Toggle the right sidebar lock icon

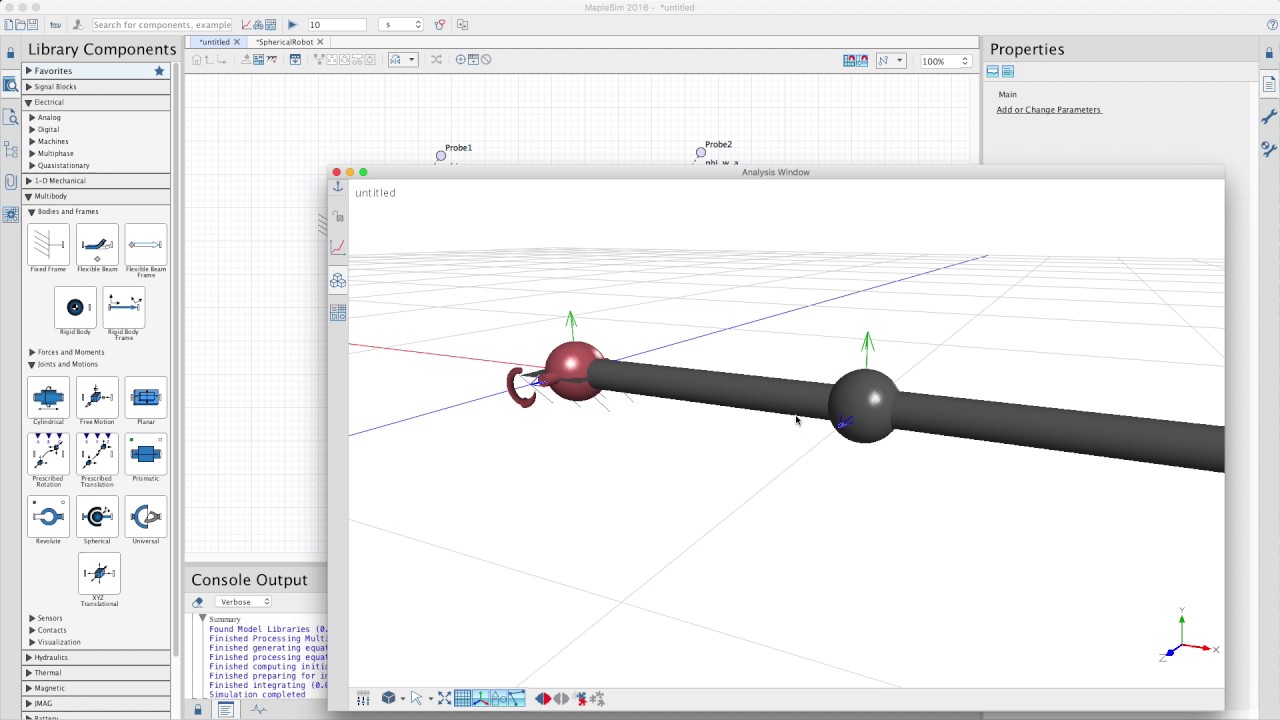pyautogui.click(x=1269, y=53)
